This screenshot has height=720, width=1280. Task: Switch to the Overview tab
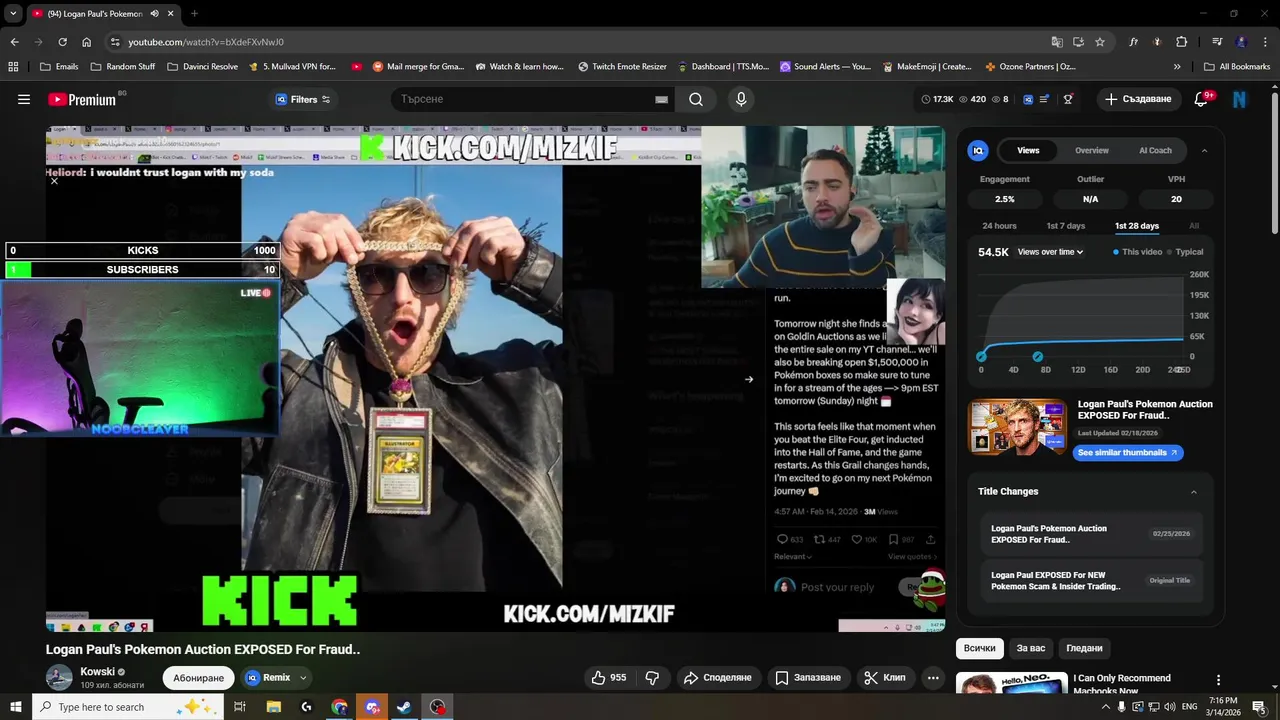1092,150
